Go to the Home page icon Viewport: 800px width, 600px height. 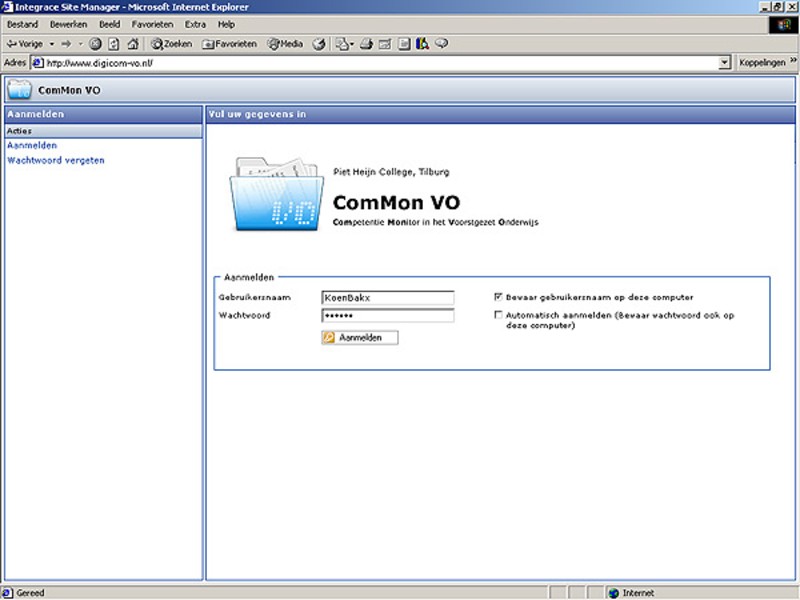point(132,44)
